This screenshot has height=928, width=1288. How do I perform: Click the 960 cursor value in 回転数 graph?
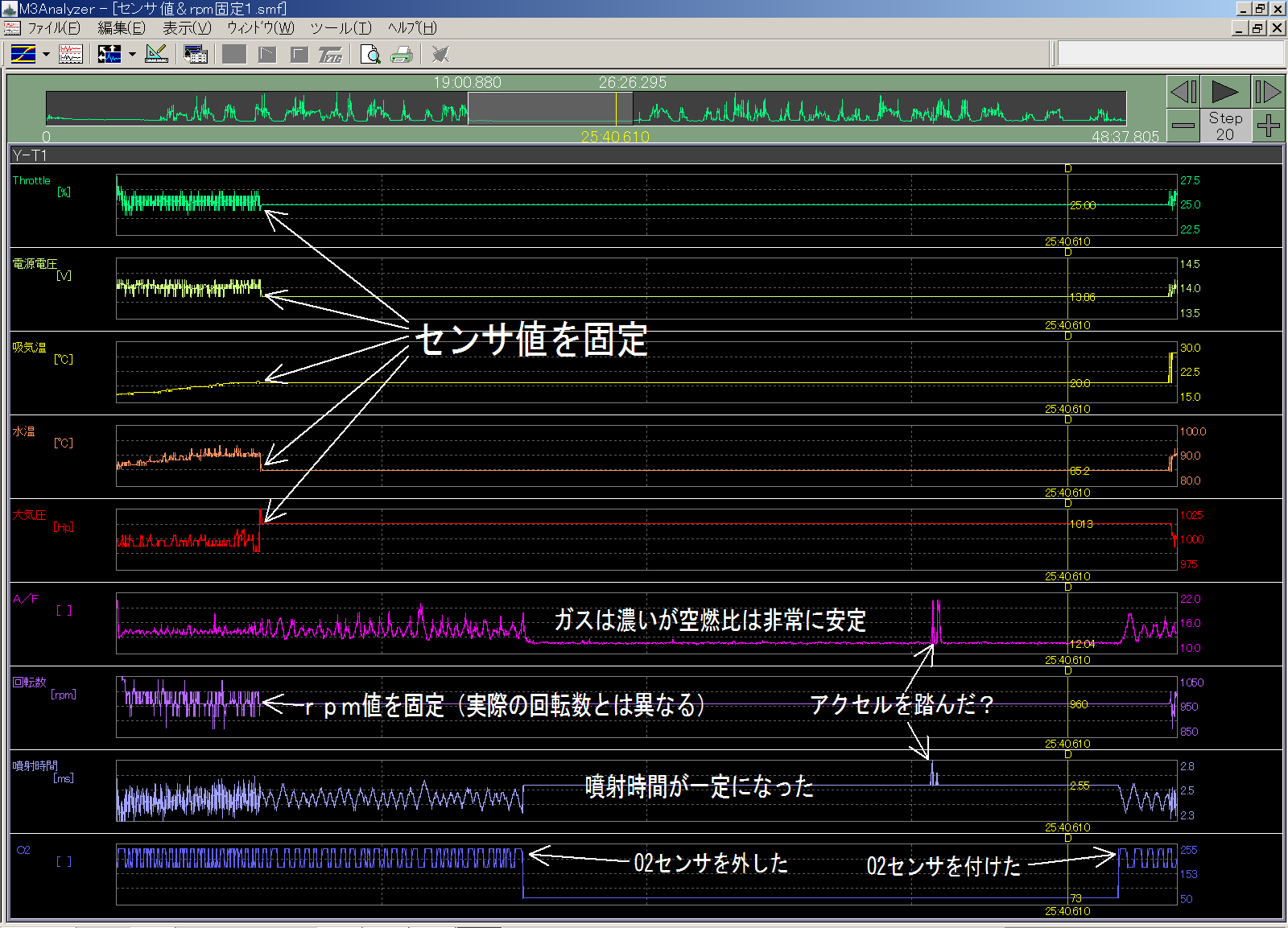point(1079,704)
